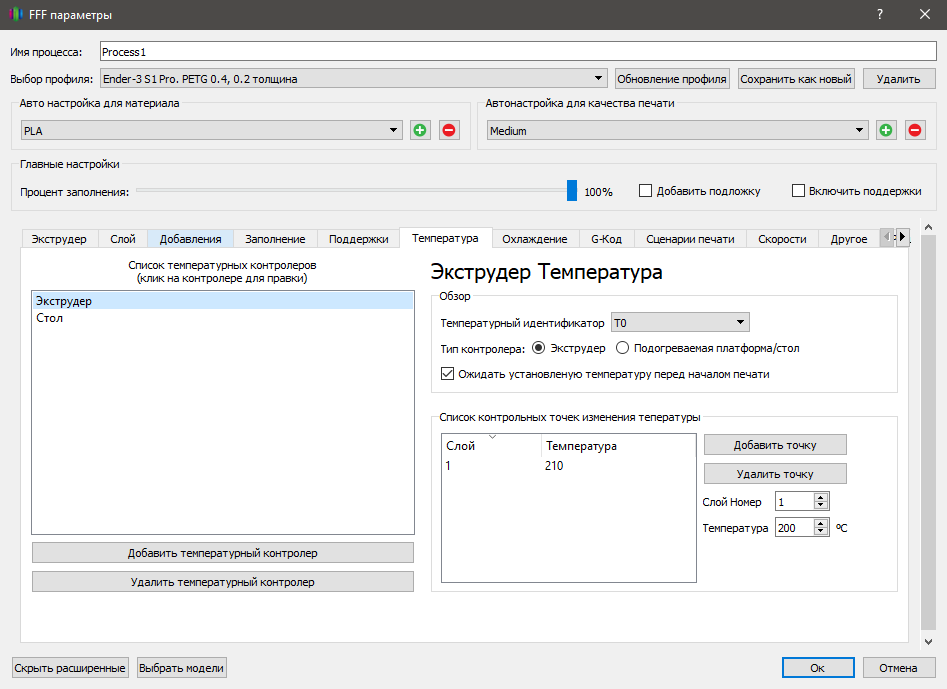Click the help question mark in title bar
The image size is (947, 689).
pos(880,14)
